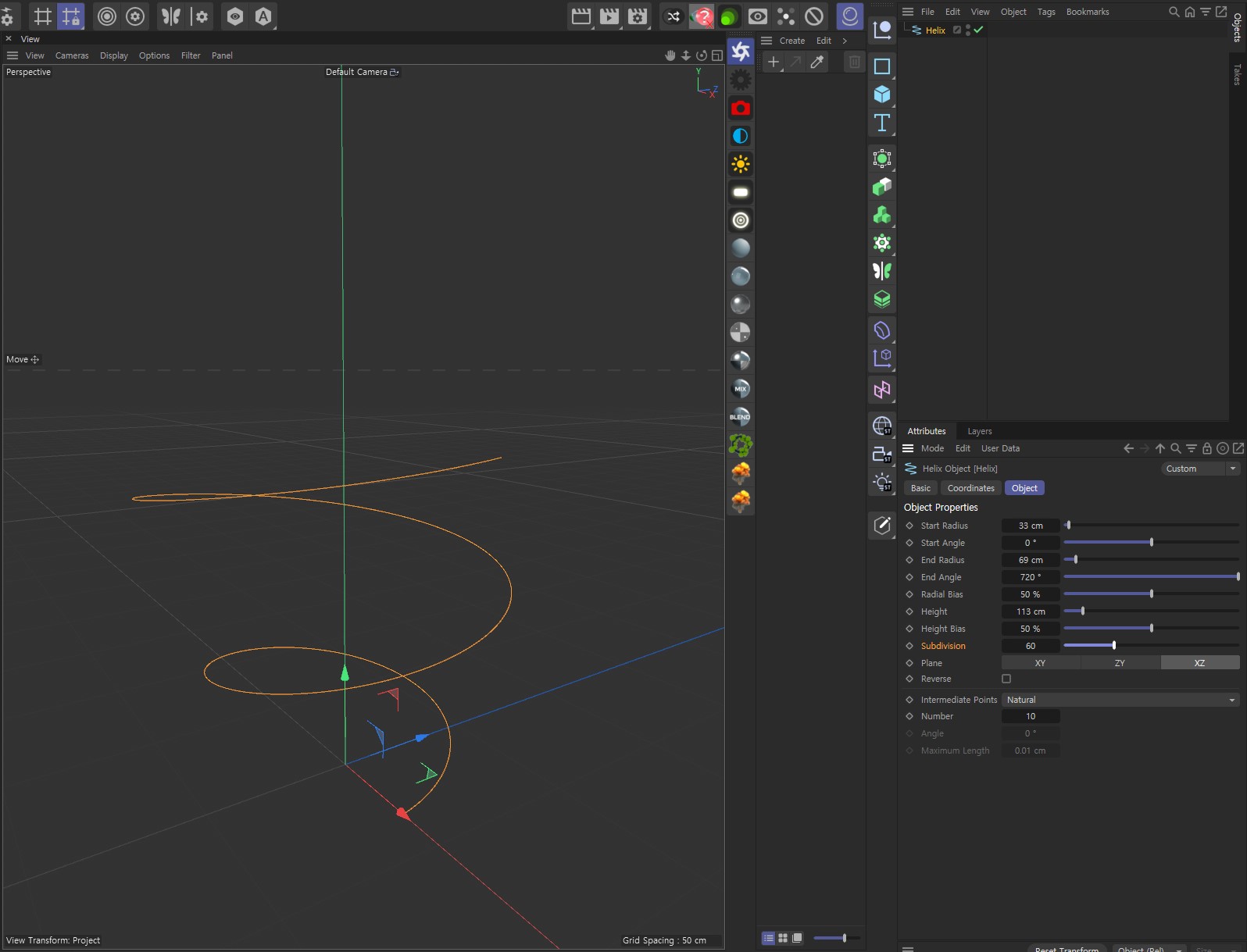Viewport: 1247px width, 952px height.
Task: Toggle the Subdivision keyframe diamond
Action: pos(909,646)
